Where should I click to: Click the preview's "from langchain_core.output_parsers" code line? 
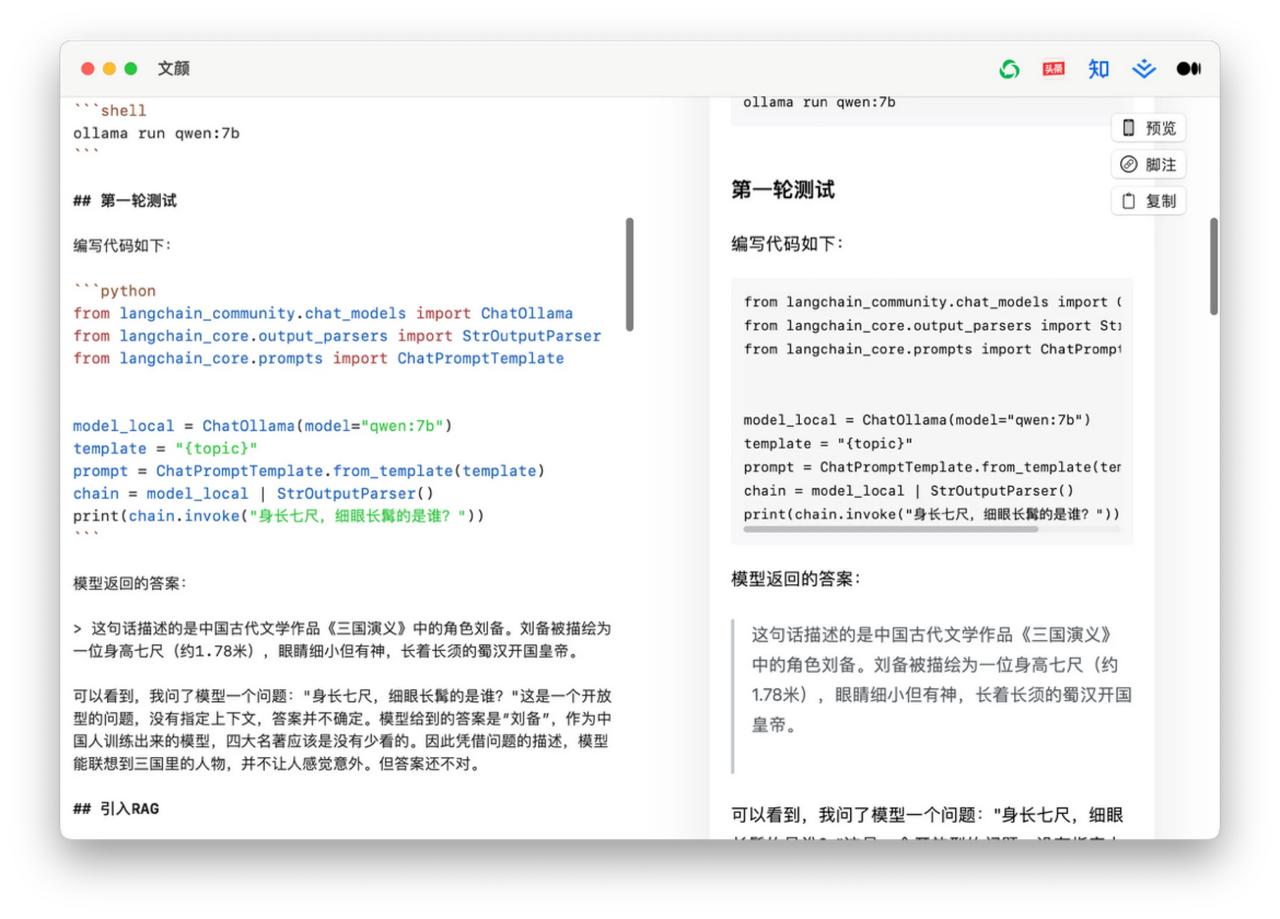point(933,325)
